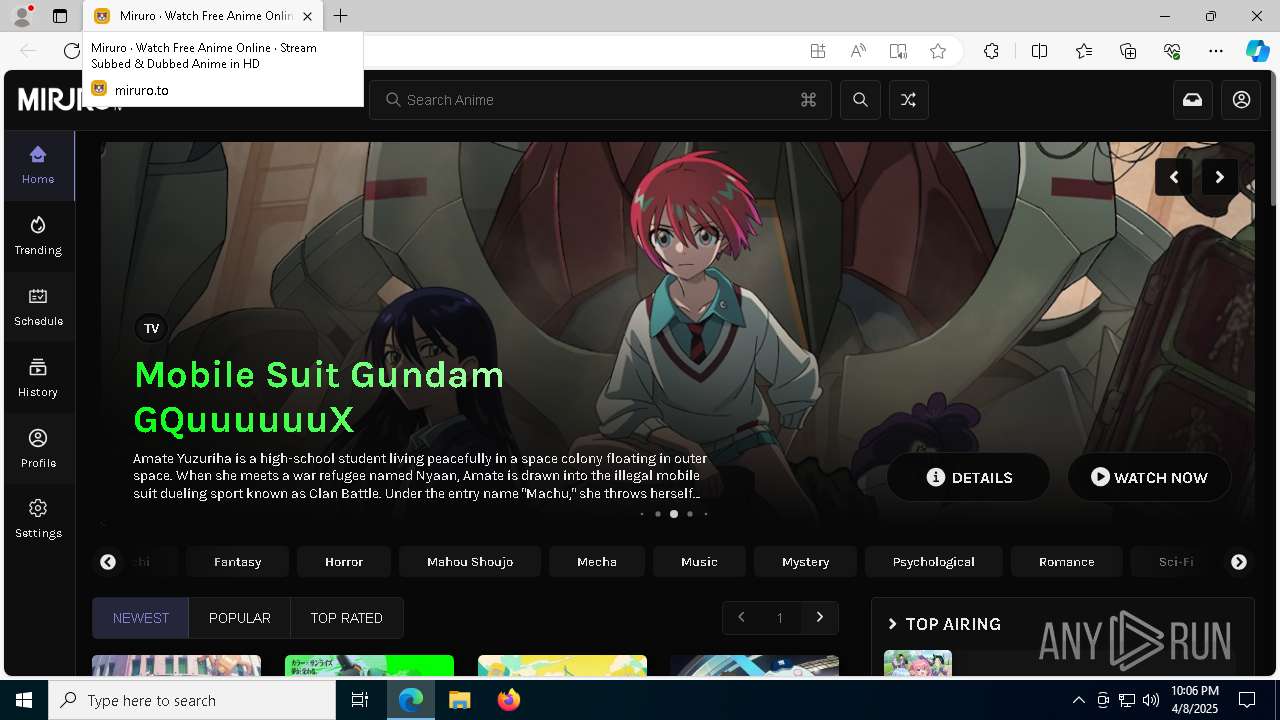Select the Mystery genre
The image size is (1280, 720).
pyautogui.click(x=806, y=562)
